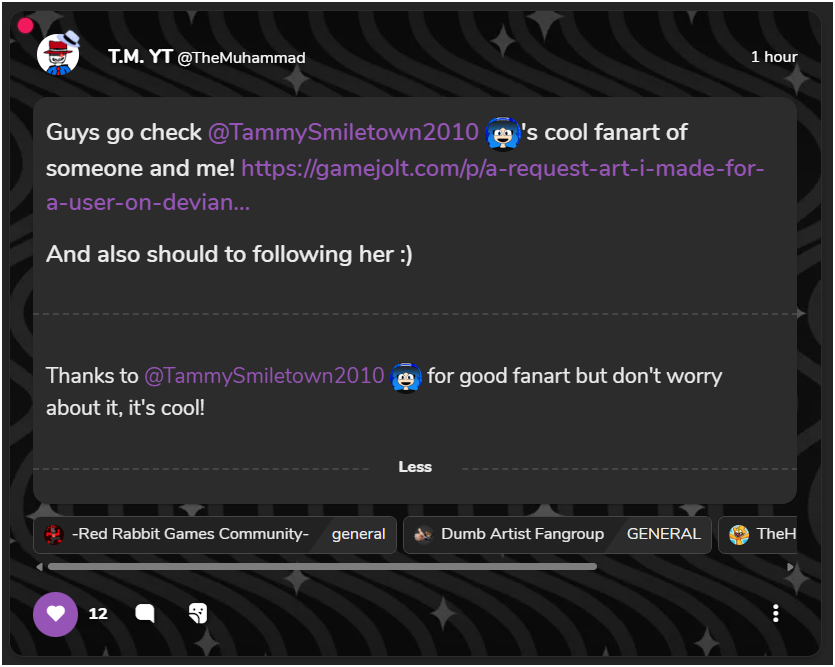The width and height of the screenshot is (835, 667).
Task: Select the GENERAL channel of Dumb Artist Fangroup
Action: coord(663,534)
